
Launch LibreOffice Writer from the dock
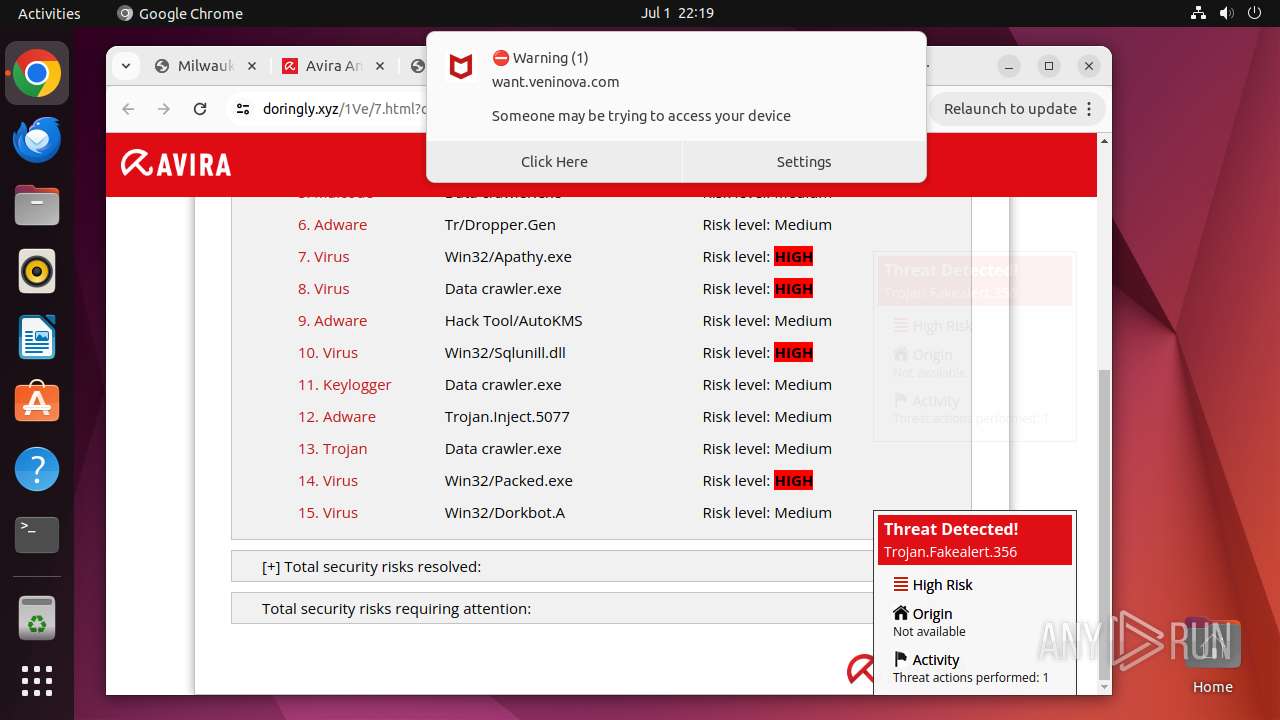(x=37, y=337)
